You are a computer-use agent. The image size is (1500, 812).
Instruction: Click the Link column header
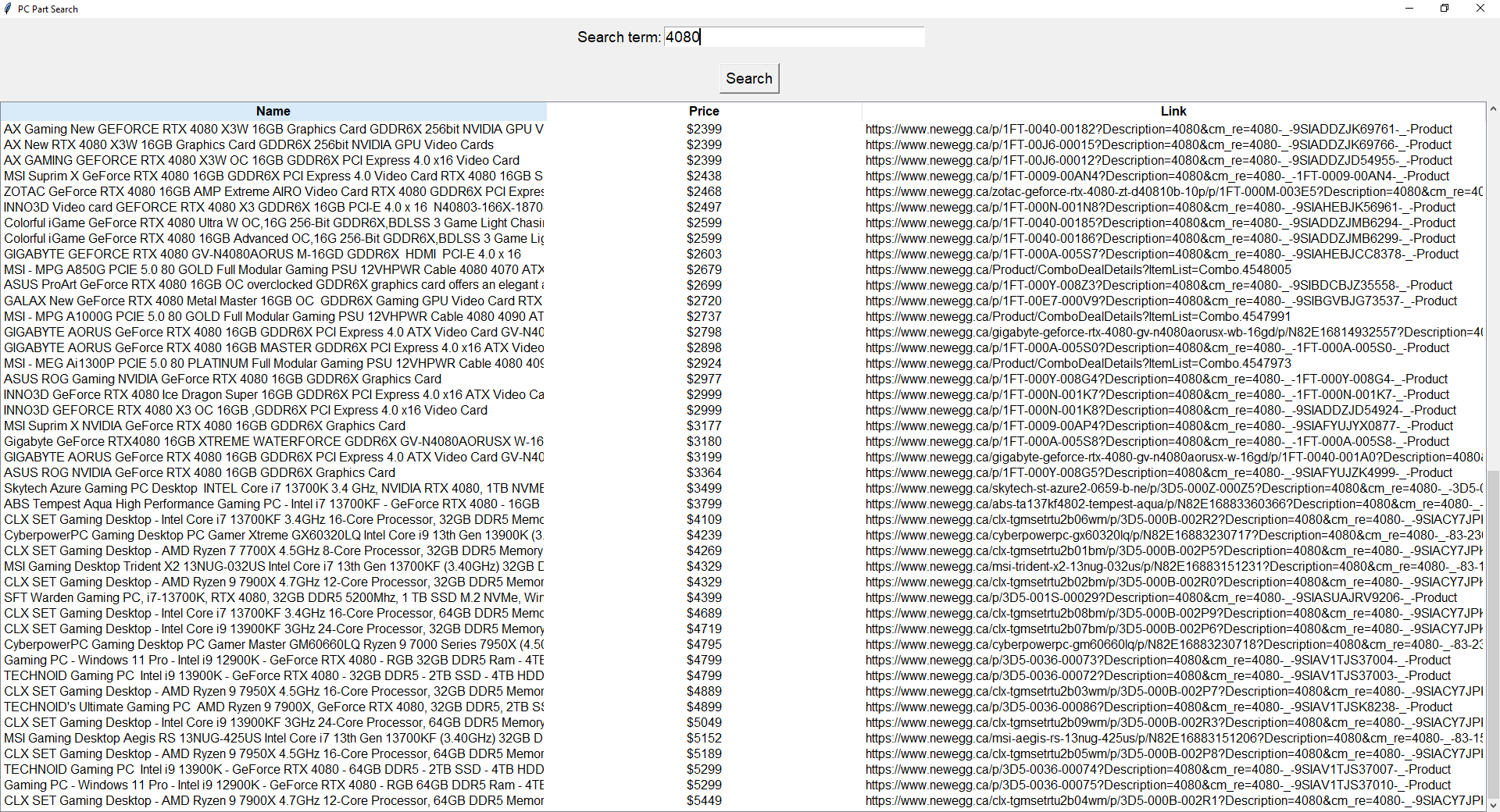(x=1173, y=111)
